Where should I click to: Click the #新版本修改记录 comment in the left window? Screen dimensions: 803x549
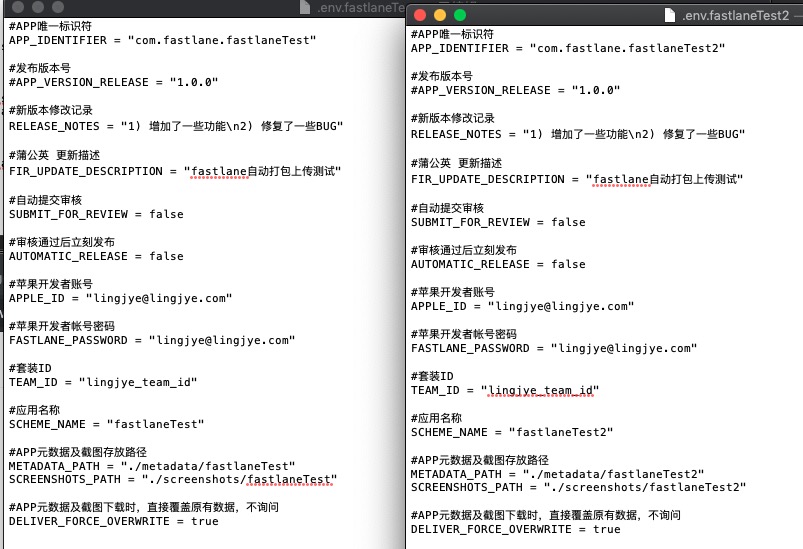(51, 110)
